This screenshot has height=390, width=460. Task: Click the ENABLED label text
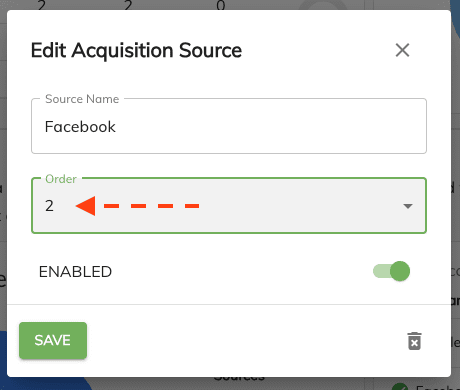pos(75,272)
